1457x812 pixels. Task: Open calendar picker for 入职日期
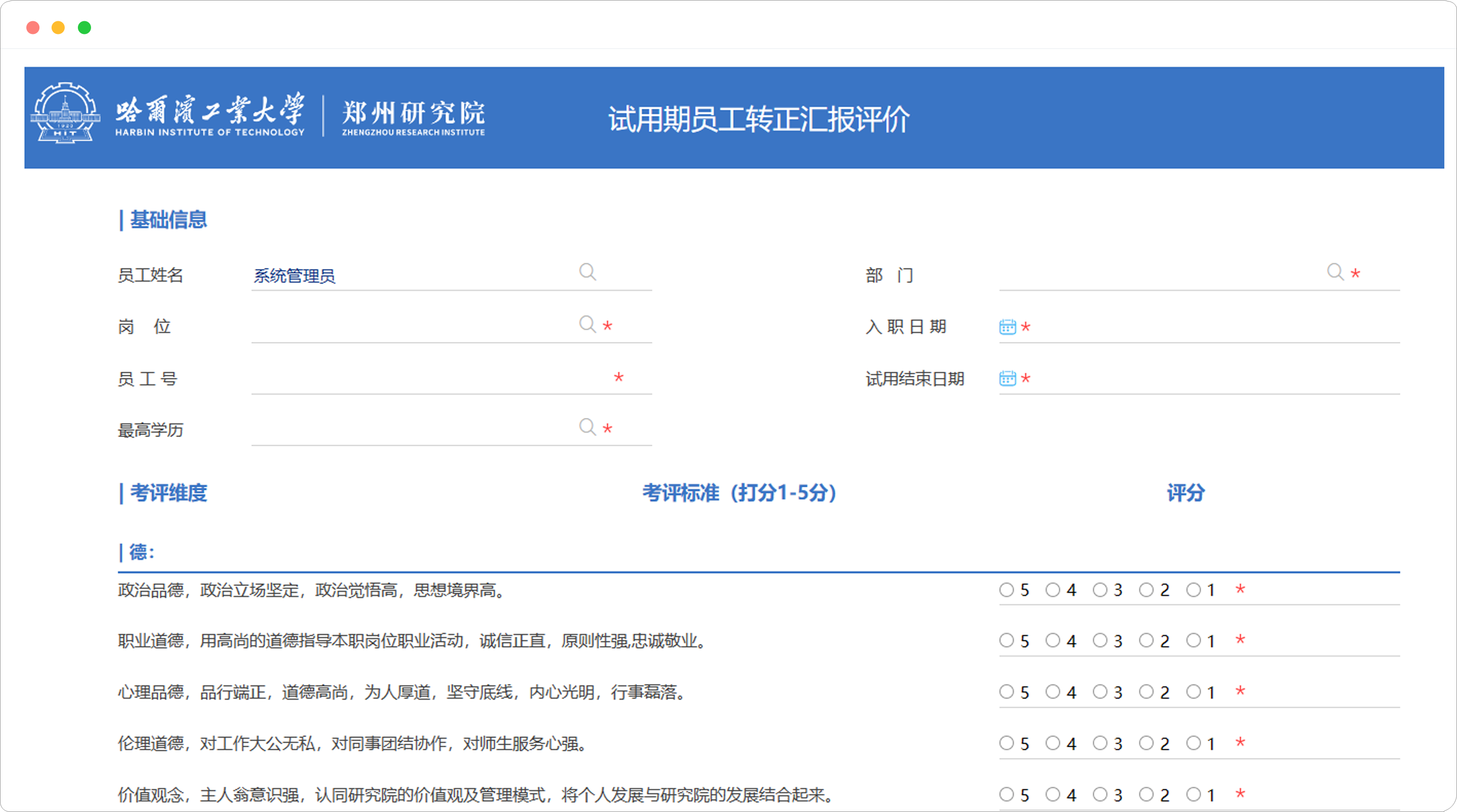point(1007,327)
